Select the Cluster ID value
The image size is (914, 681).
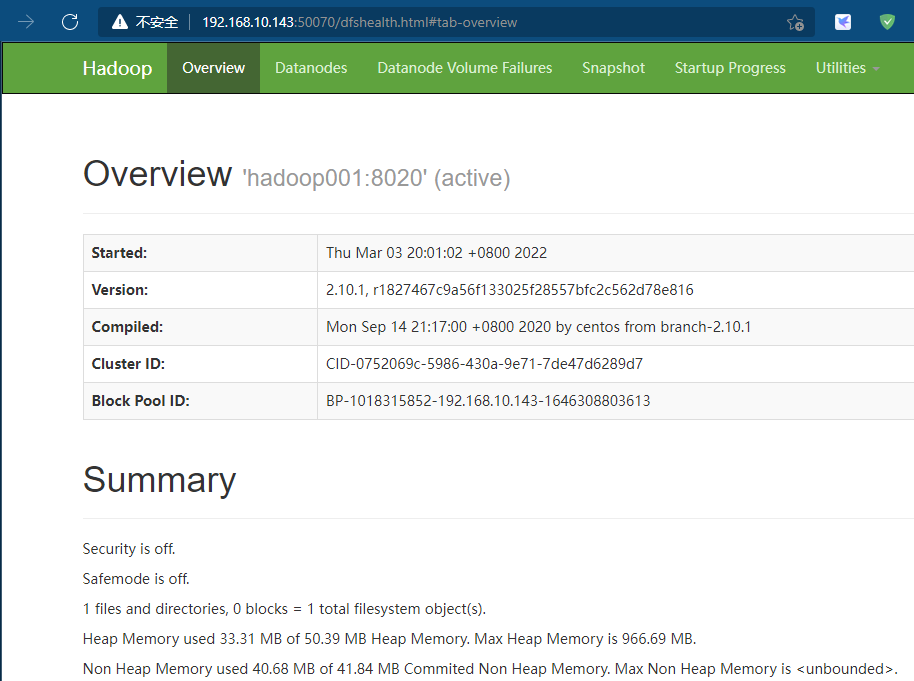(484, 364)
